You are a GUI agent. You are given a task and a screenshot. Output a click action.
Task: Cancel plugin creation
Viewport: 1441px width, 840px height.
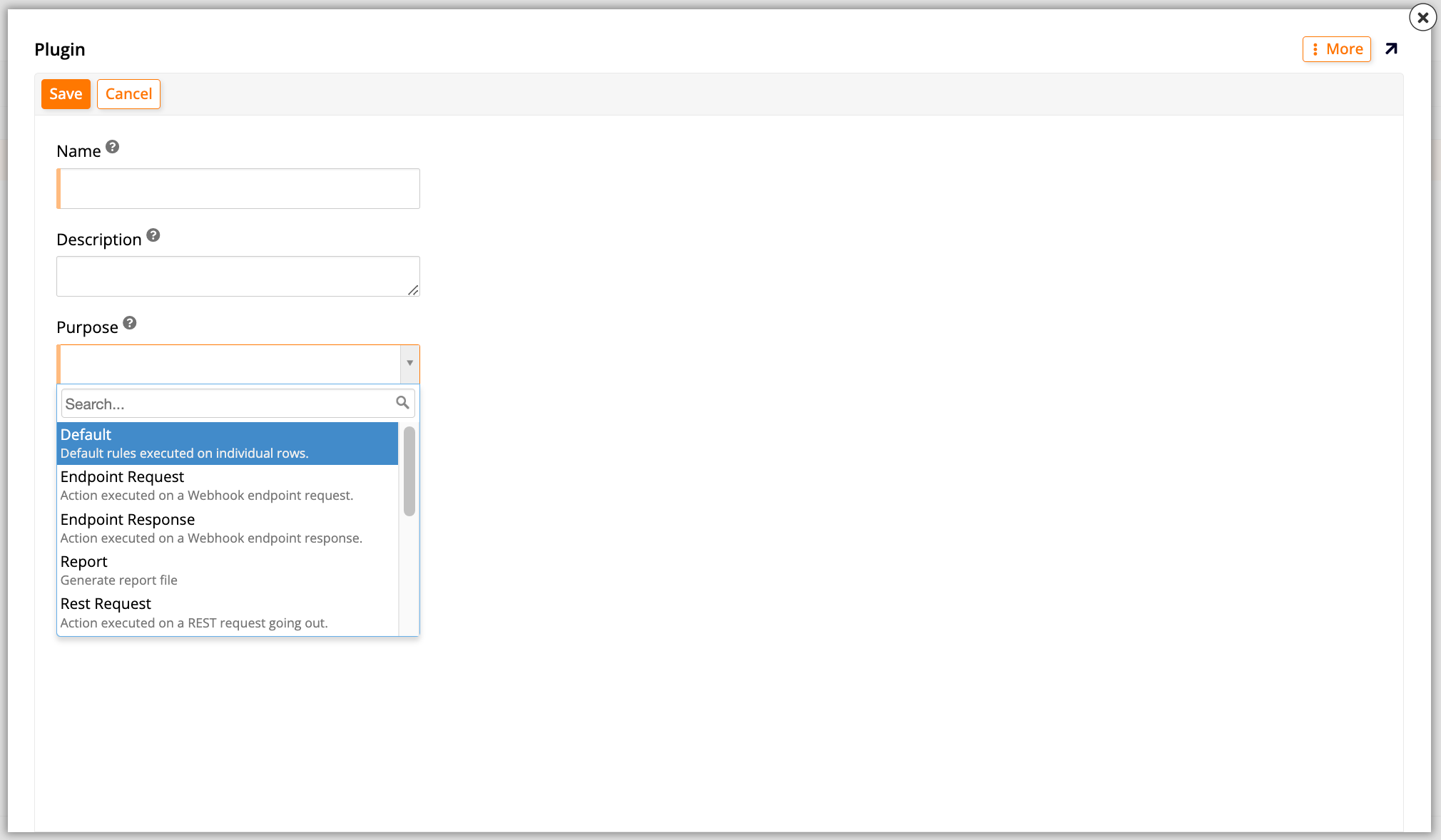[x=128, y=93]
